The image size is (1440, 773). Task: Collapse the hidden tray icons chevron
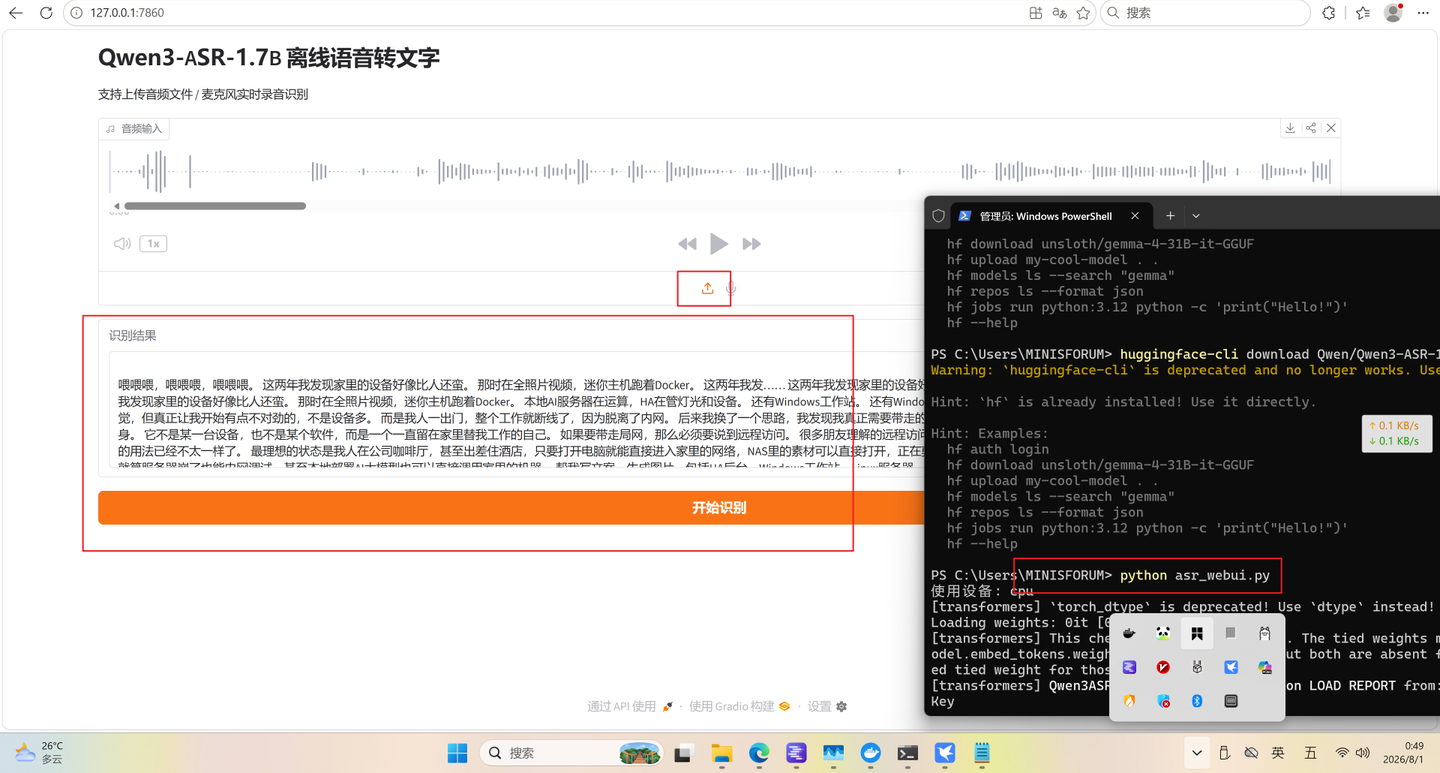tap(1197, 753)
